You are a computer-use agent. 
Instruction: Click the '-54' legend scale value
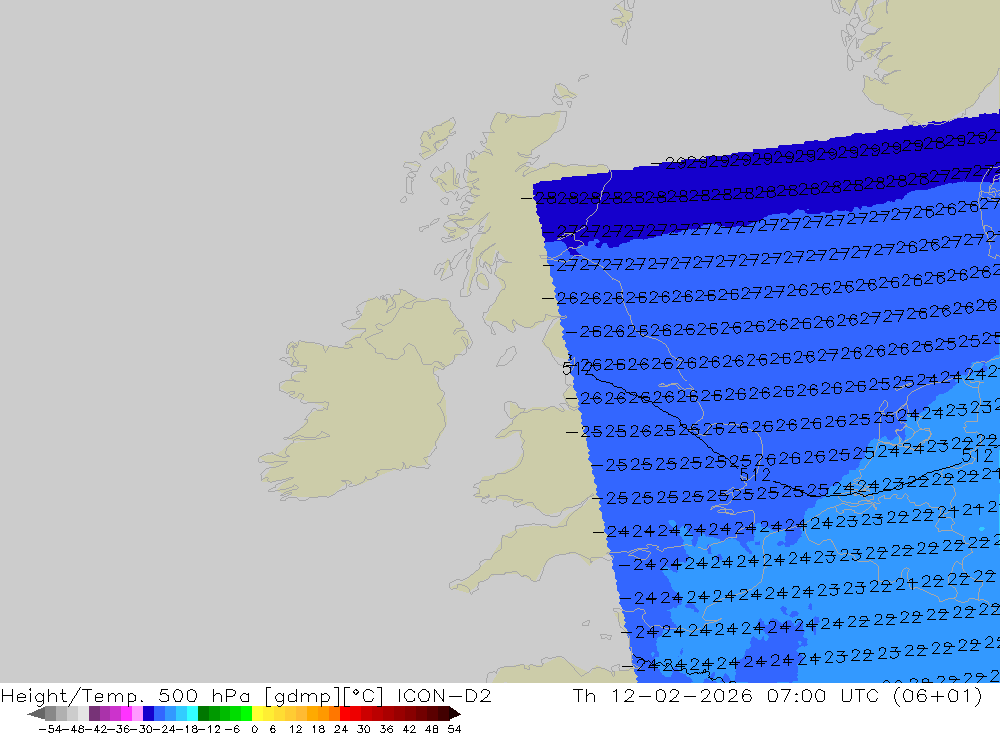coord(50,729)
